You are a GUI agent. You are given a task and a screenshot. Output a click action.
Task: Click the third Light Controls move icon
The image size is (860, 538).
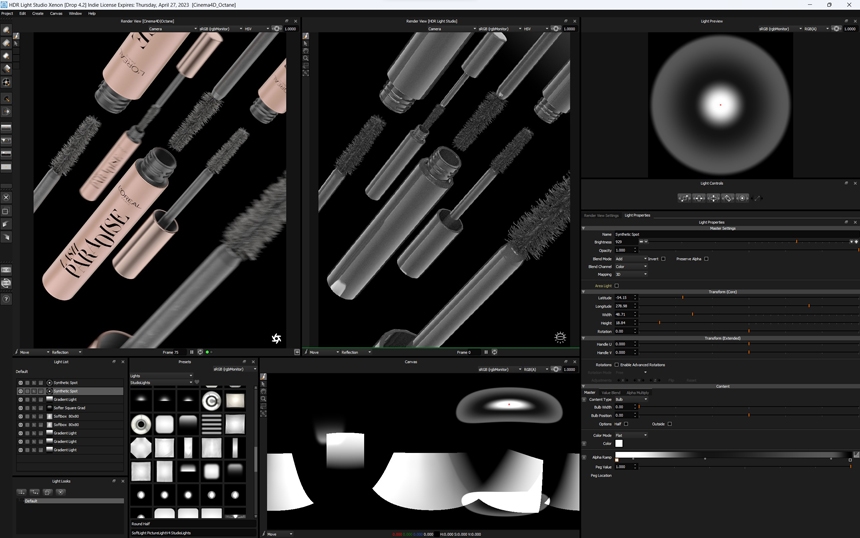713,198
